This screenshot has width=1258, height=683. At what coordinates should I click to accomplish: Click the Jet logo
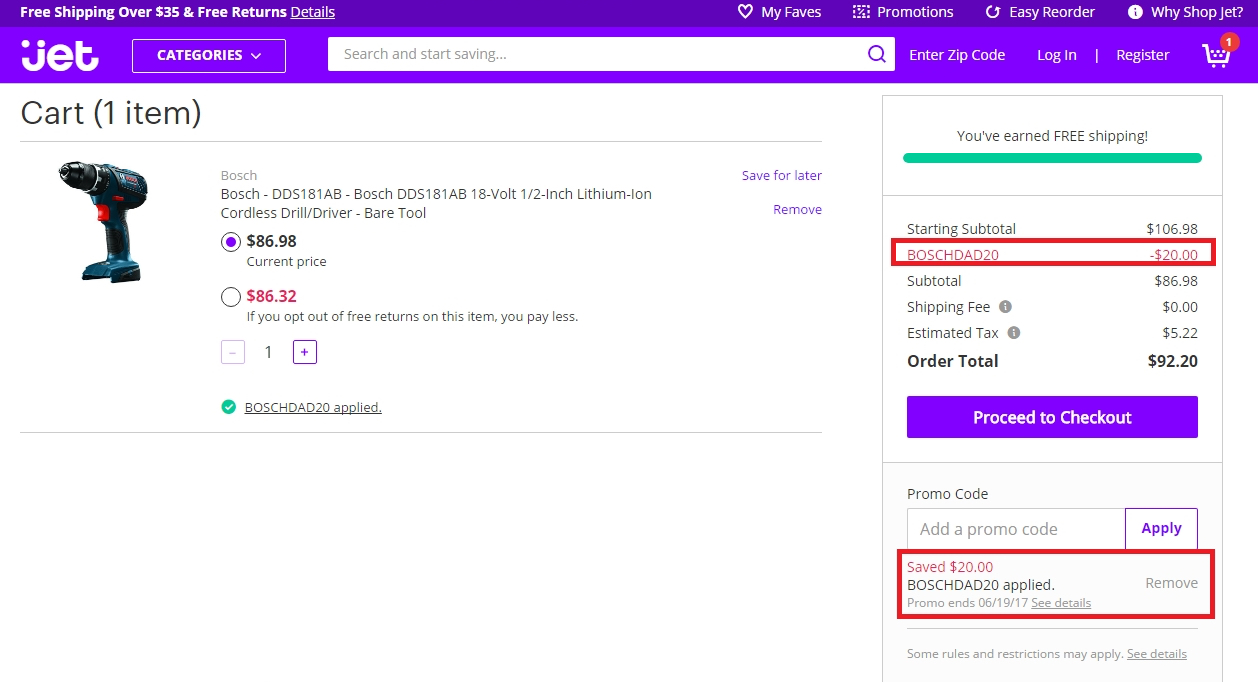pyautogui.click(x=60, y=55)
